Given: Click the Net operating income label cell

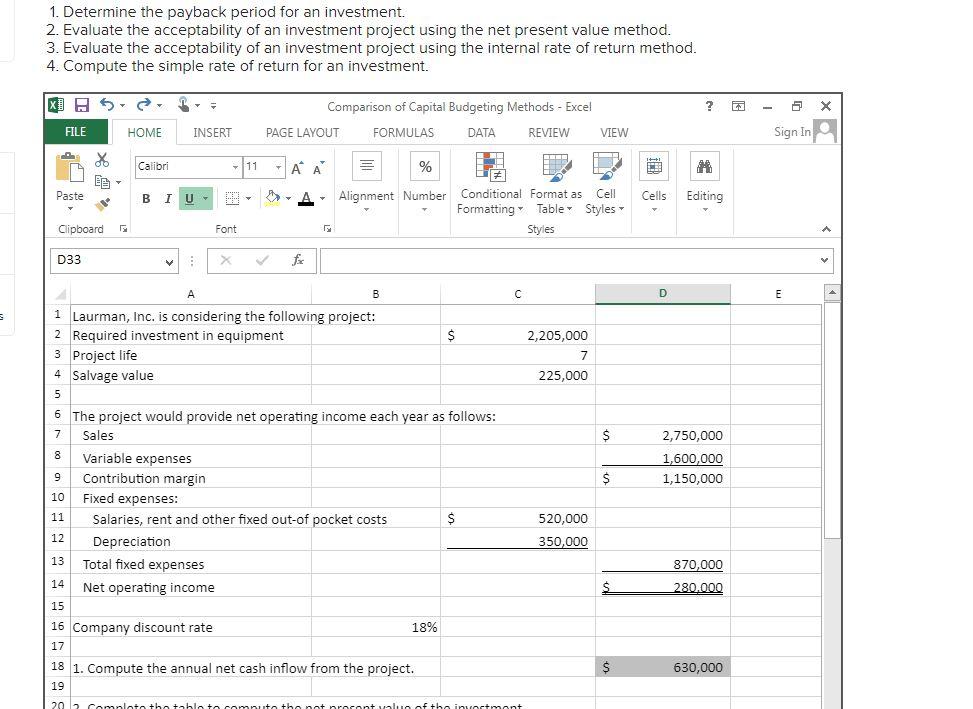Looking at the screenshot, I should pos(191,587).
